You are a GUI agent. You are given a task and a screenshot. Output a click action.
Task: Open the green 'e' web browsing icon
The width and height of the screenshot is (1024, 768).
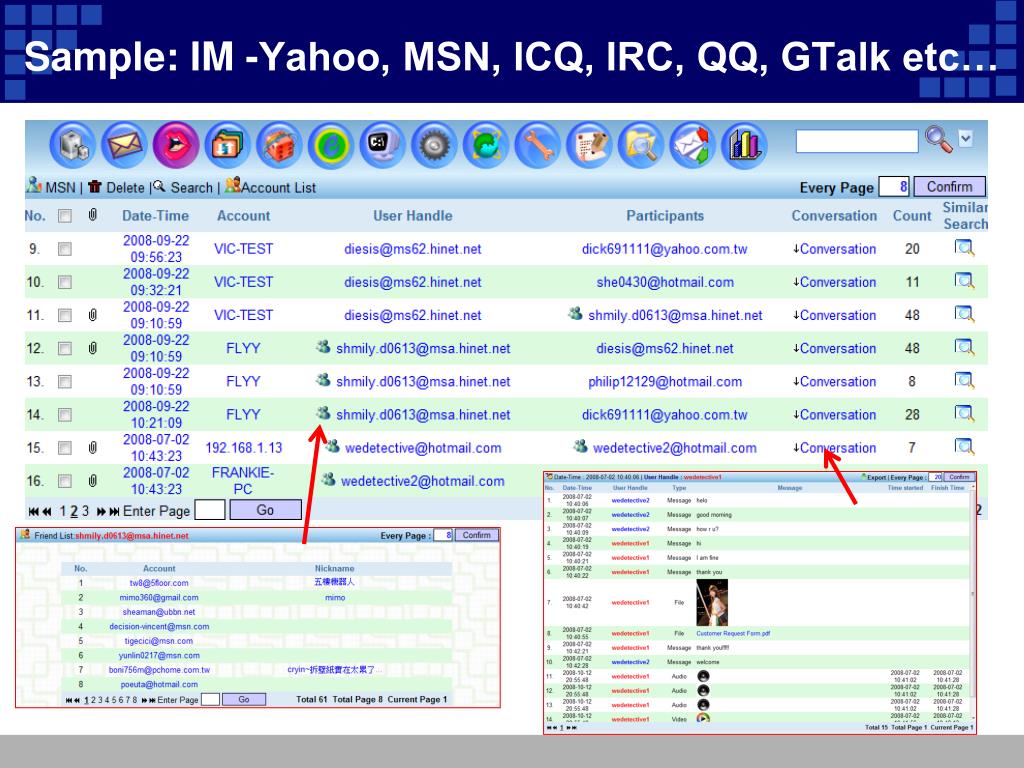(330, 145)
